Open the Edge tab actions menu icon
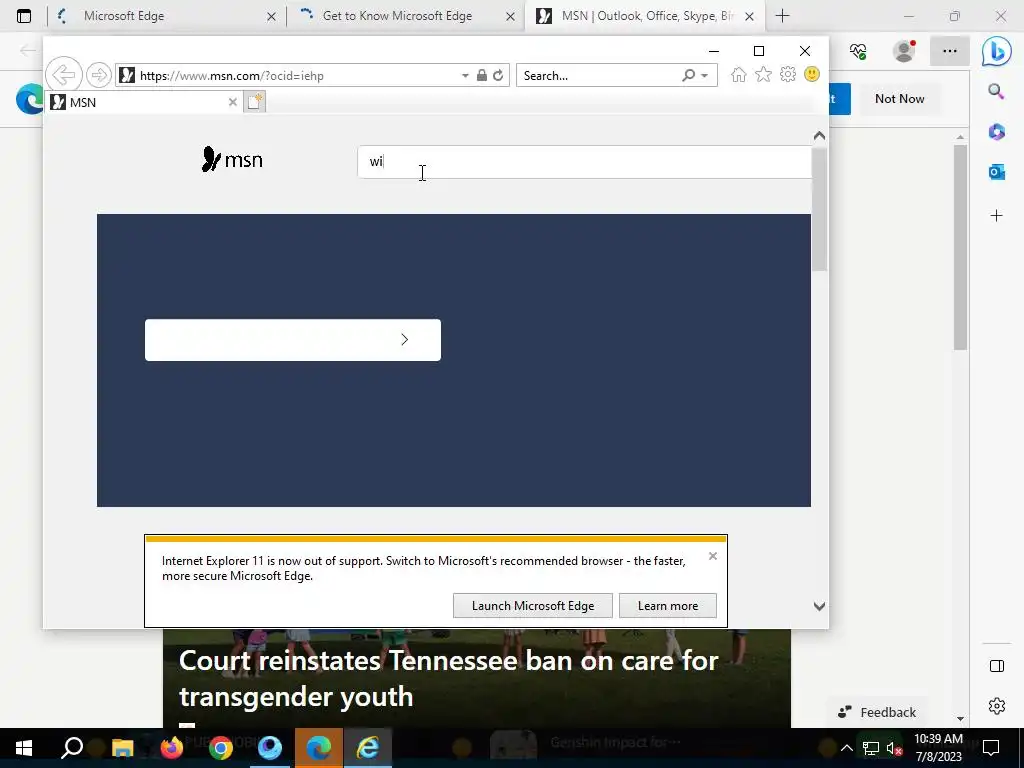Image resolution: width=1024 pixels, height=768 pixels. 24,16
